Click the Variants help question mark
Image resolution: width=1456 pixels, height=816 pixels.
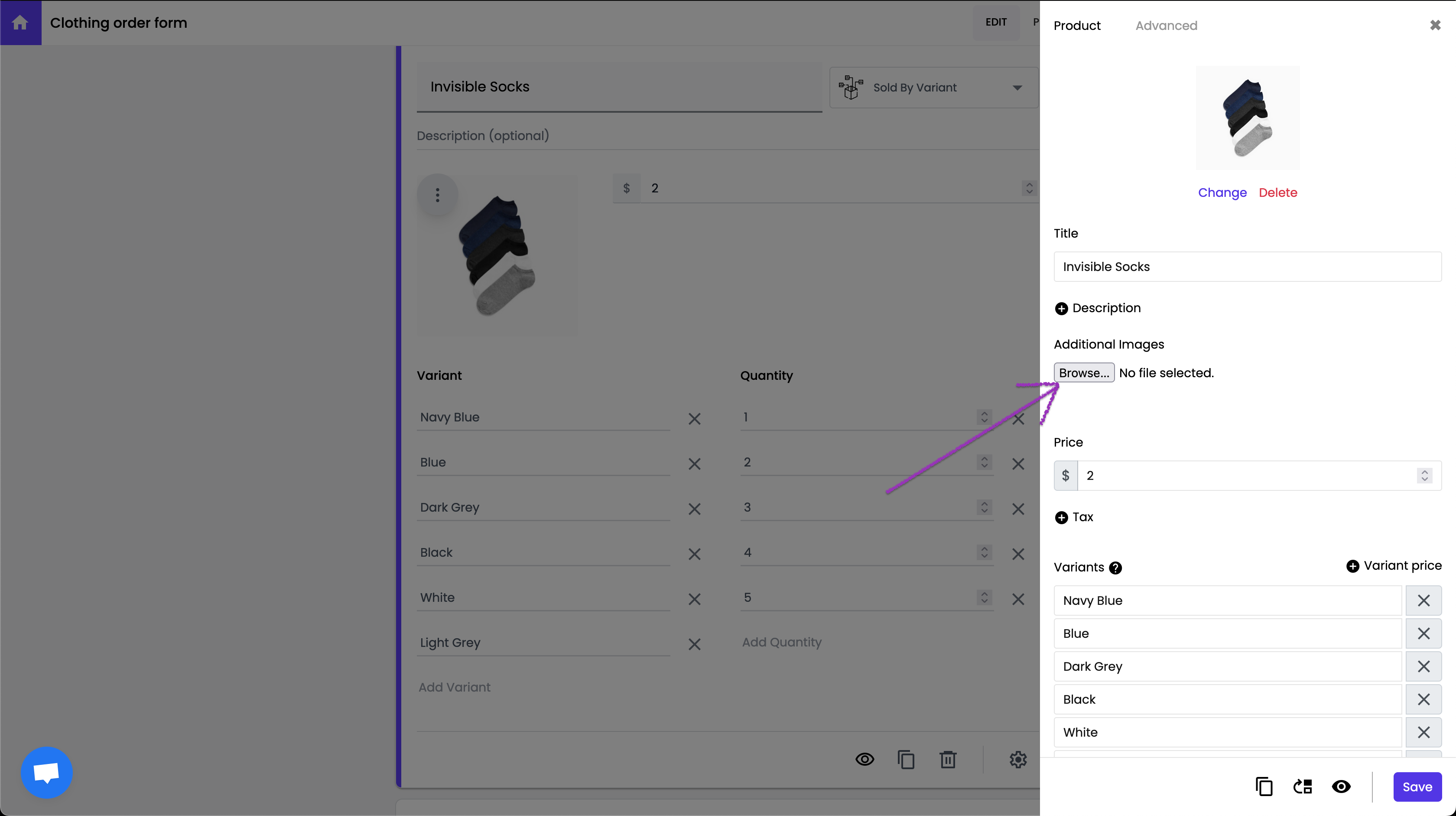click(1115, 568)
